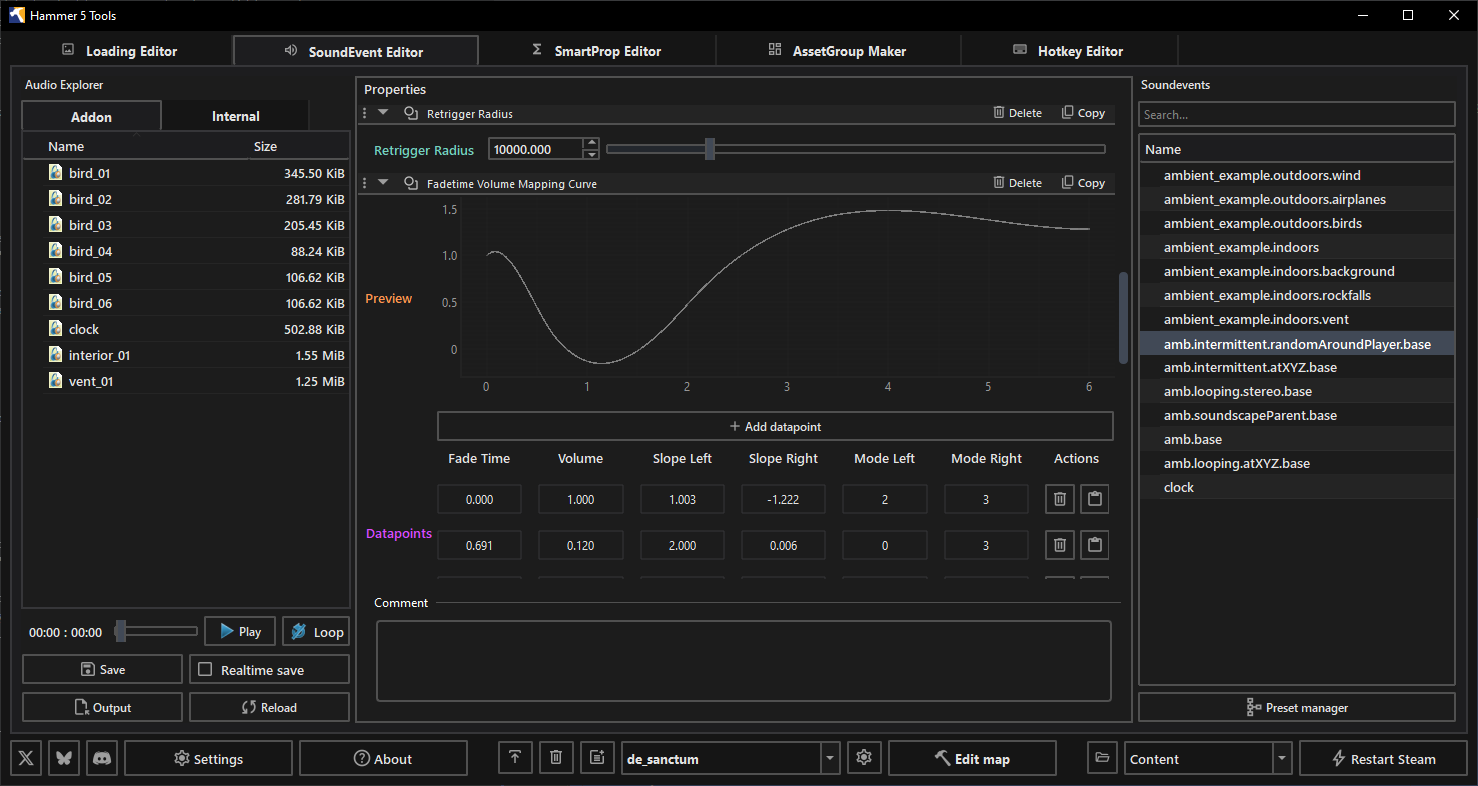Enable the Realtime save checkbox
The height and width of the screenshot is (786, 1478).
click(205, 669)
